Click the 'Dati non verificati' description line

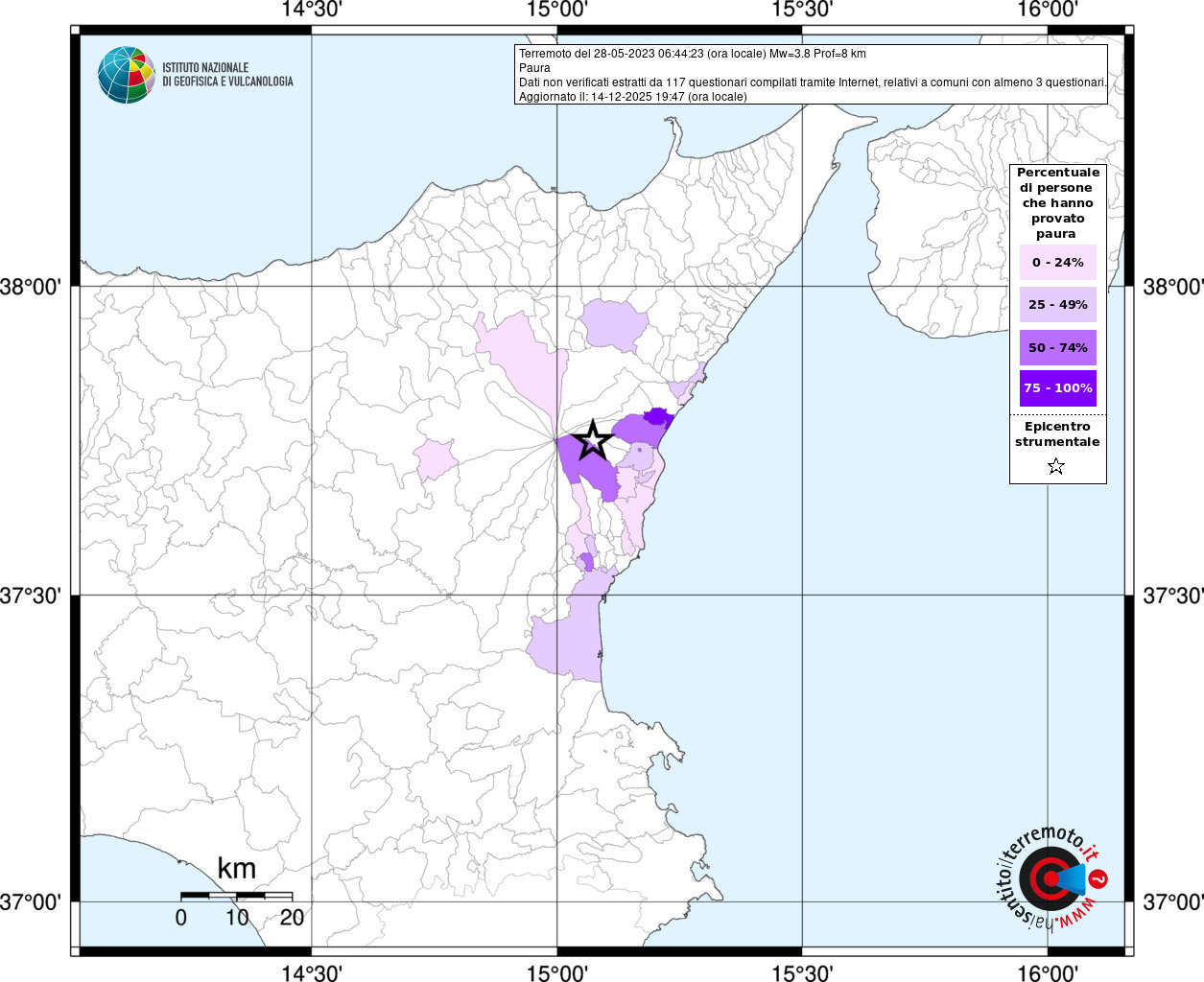(812, 82)
